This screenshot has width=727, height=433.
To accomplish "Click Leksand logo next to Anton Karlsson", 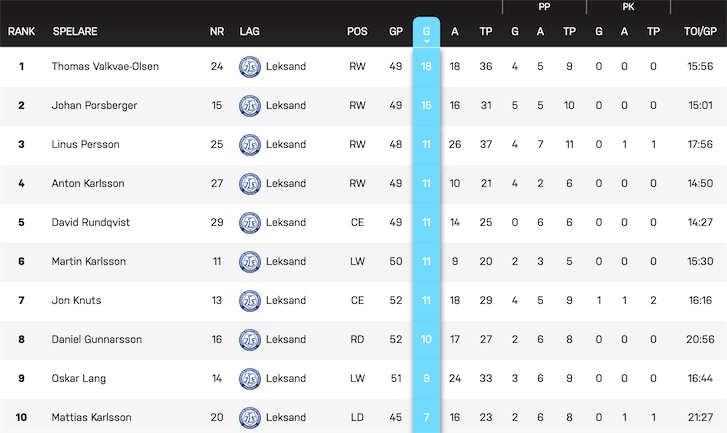I will click(249, 184).
